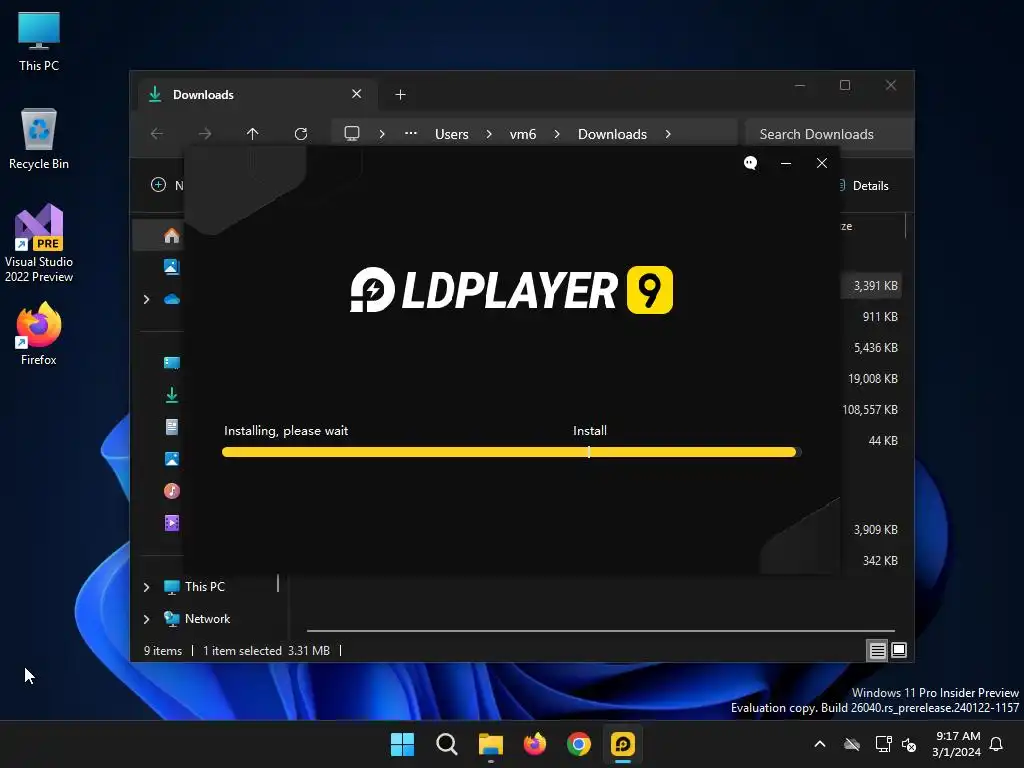
Task: Select the file row sized 5,436 KB
Action: [875, 347]
